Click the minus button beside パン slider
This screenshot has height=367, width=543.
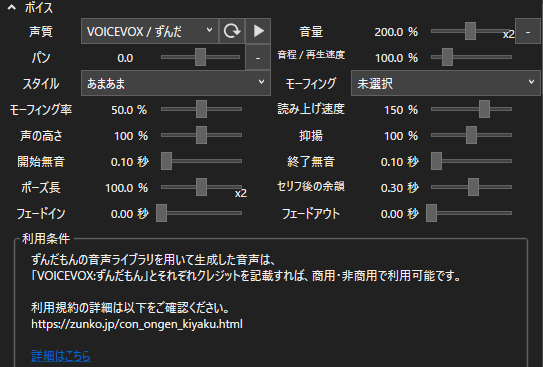(x=258, y=57)
